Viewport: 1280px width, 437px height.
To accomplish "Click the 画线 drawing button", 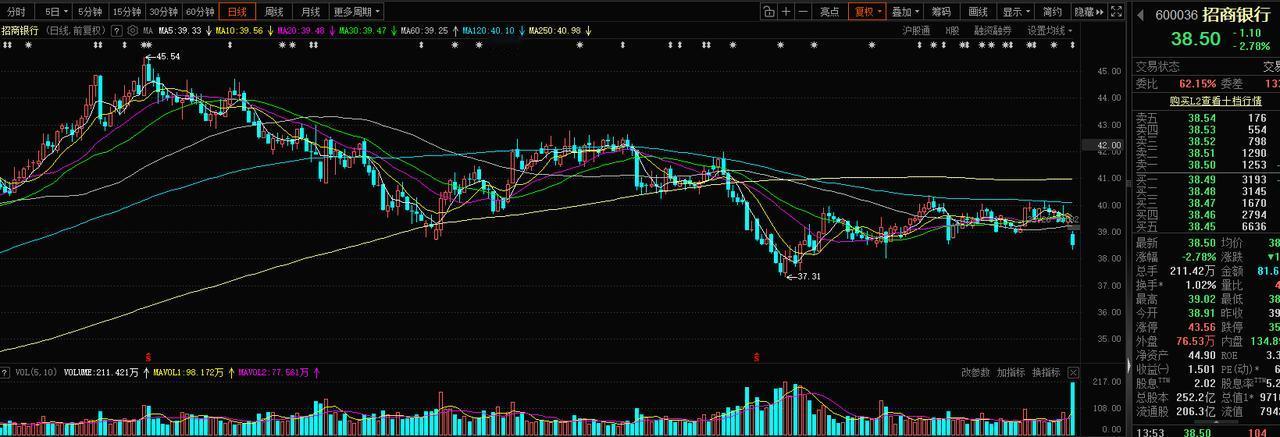I will (x=978, y=12).
